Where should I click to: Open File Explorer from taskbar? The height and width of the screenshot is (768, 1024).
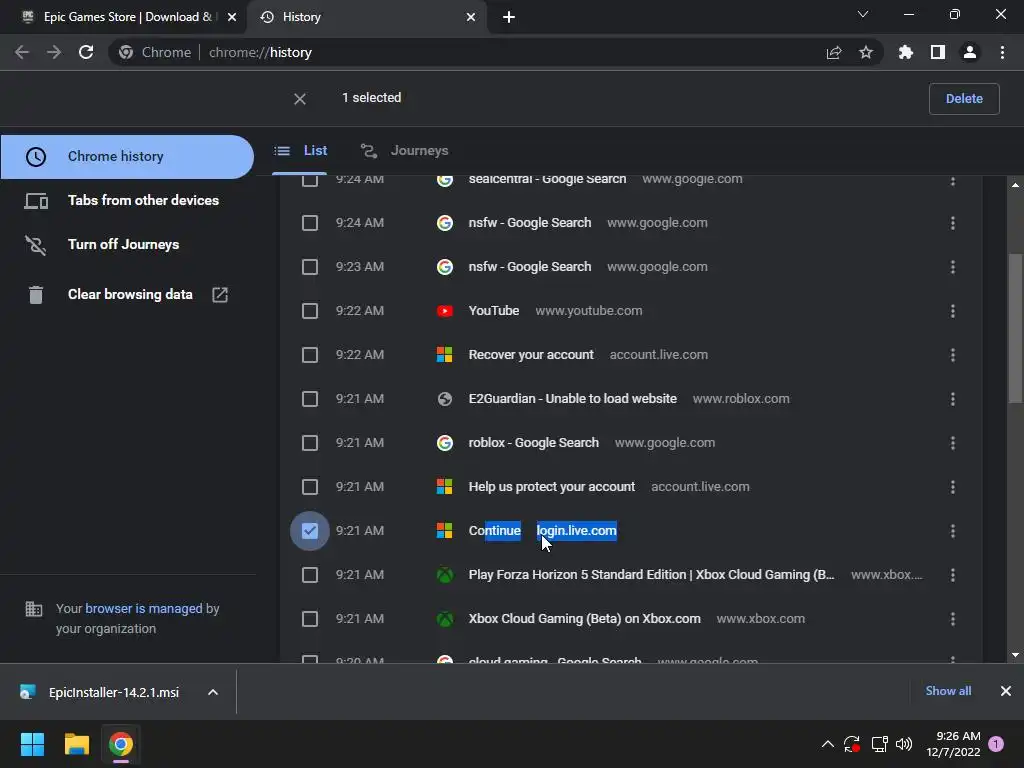point(76,744)
